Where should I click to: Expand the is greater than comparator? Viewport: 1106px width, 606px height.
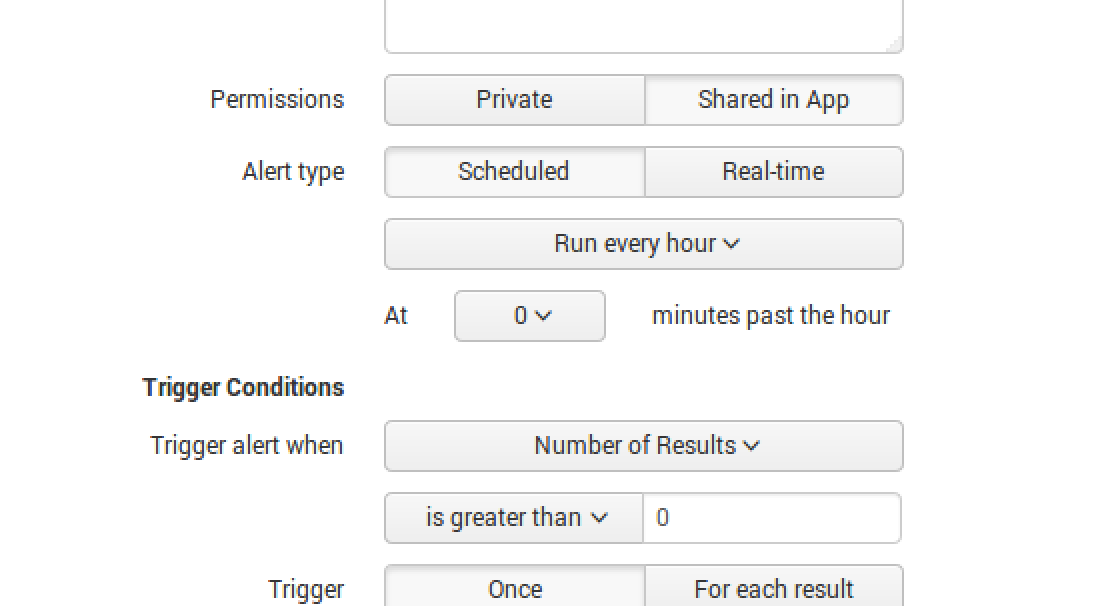click(514, 518)
